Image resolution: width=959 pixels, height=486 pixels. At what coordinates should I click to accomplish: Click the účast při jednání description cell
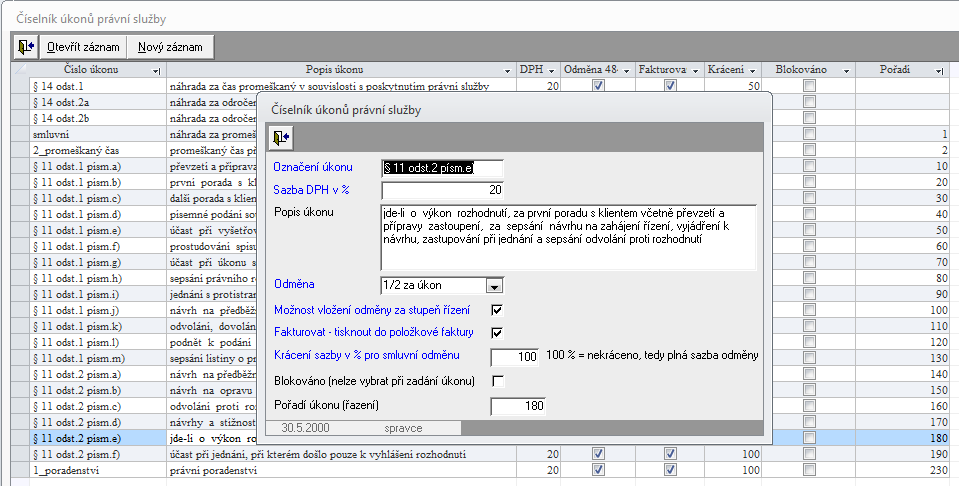click(x=342, y=454)
